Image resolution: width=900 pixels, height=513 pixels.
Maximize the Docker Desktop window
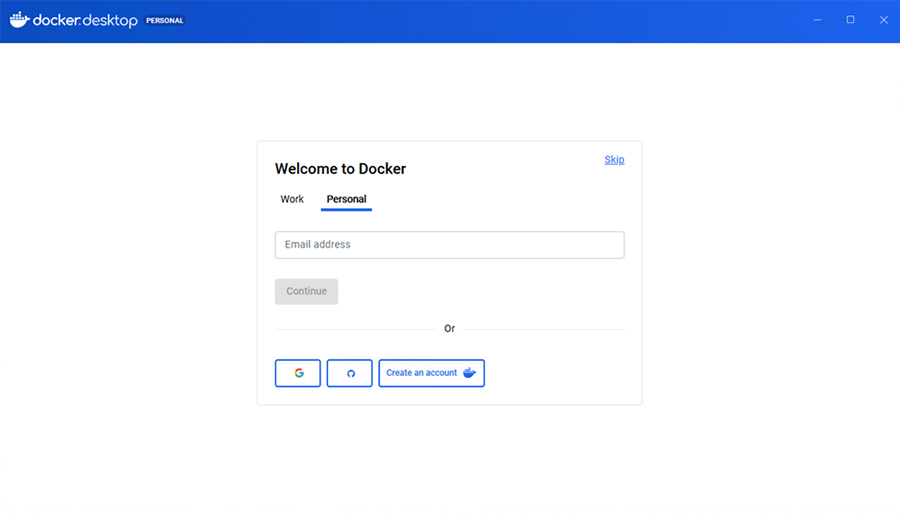click(x=850, y=20)
